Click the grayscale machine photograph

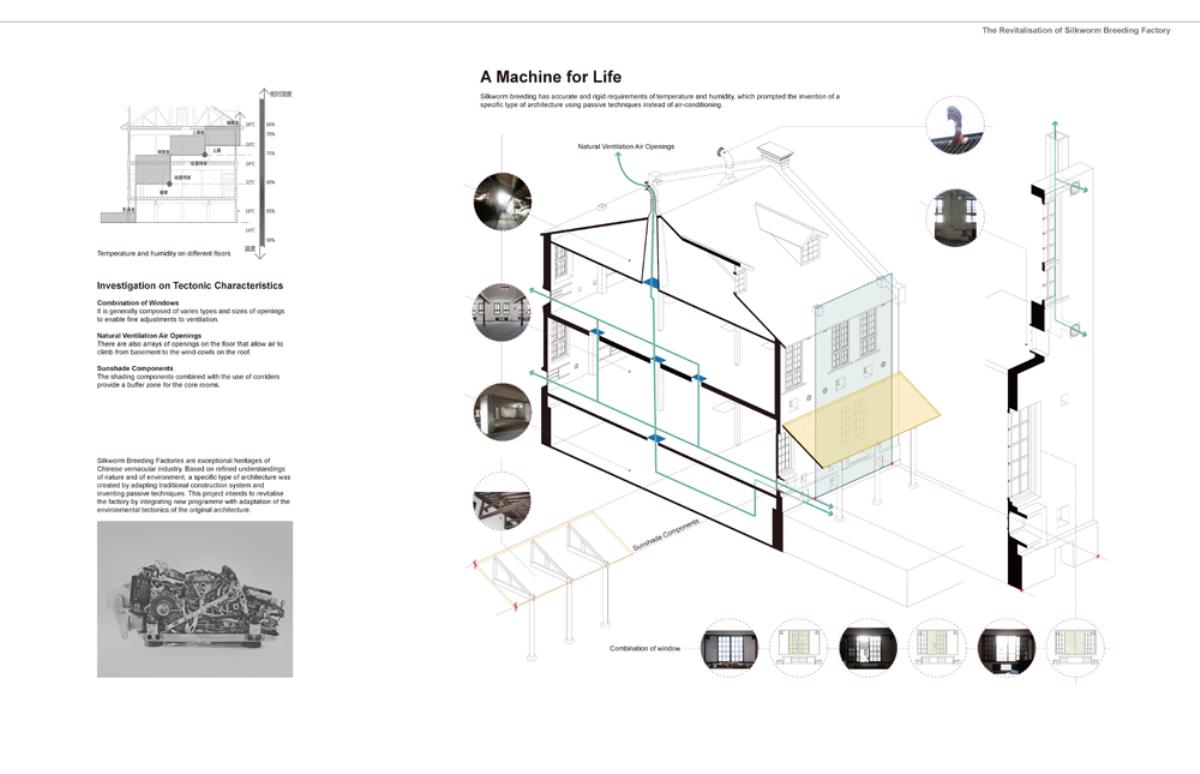(195, 599)
